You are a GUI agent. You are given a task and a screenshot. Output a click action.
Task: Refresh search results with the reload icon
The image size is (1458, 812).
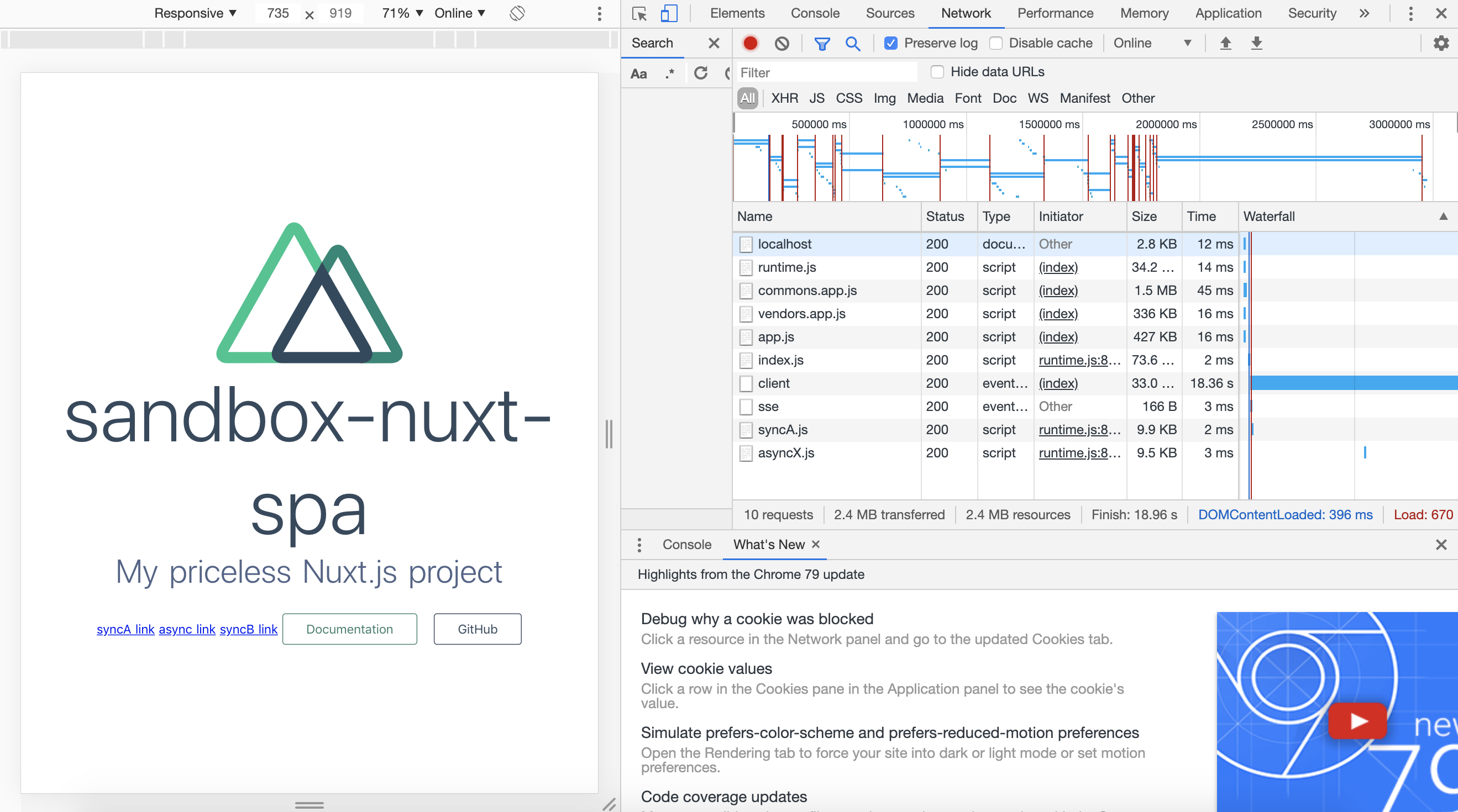coord(701,73)
